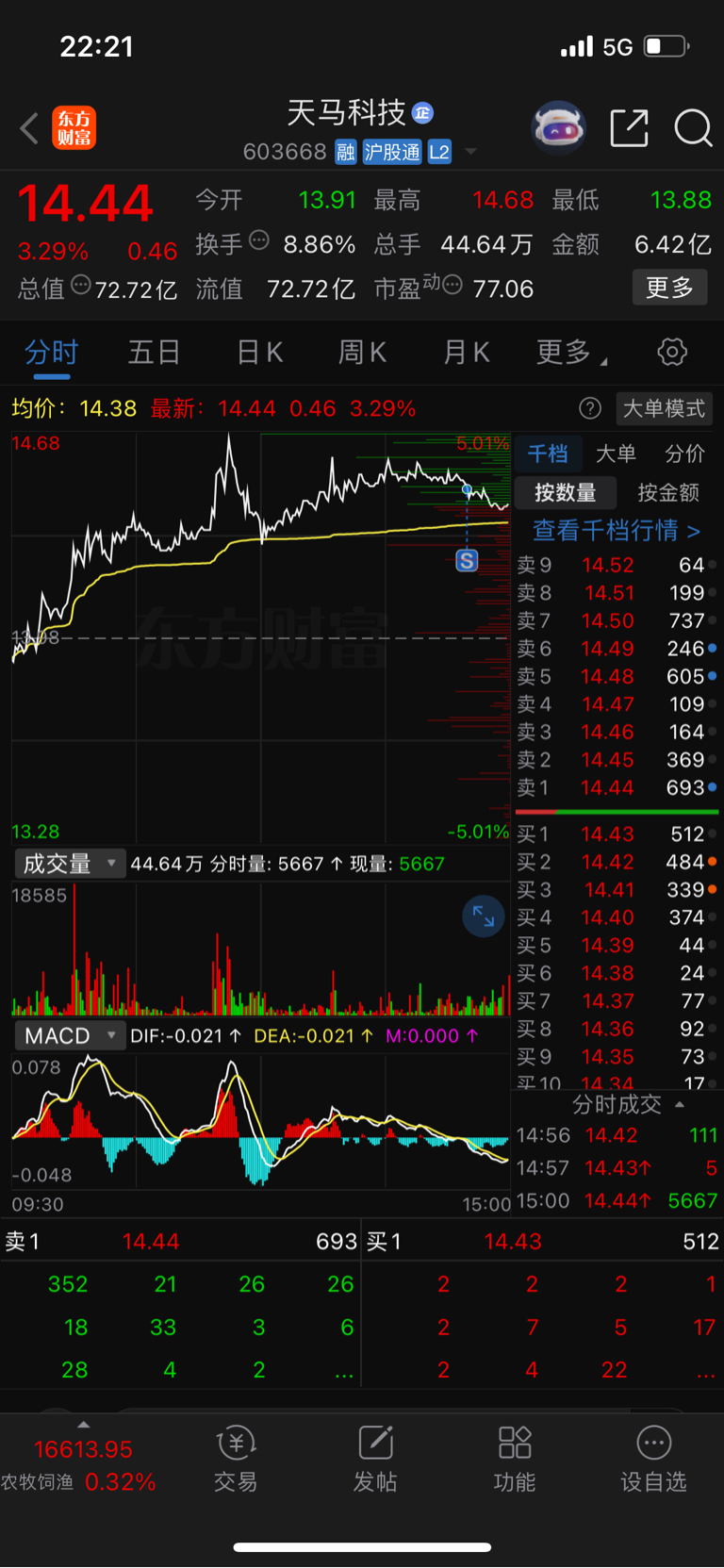Open the 16613.95 农牧饲渔 index ticker
Viewport: 724px width, 1568px height.
78,1465
